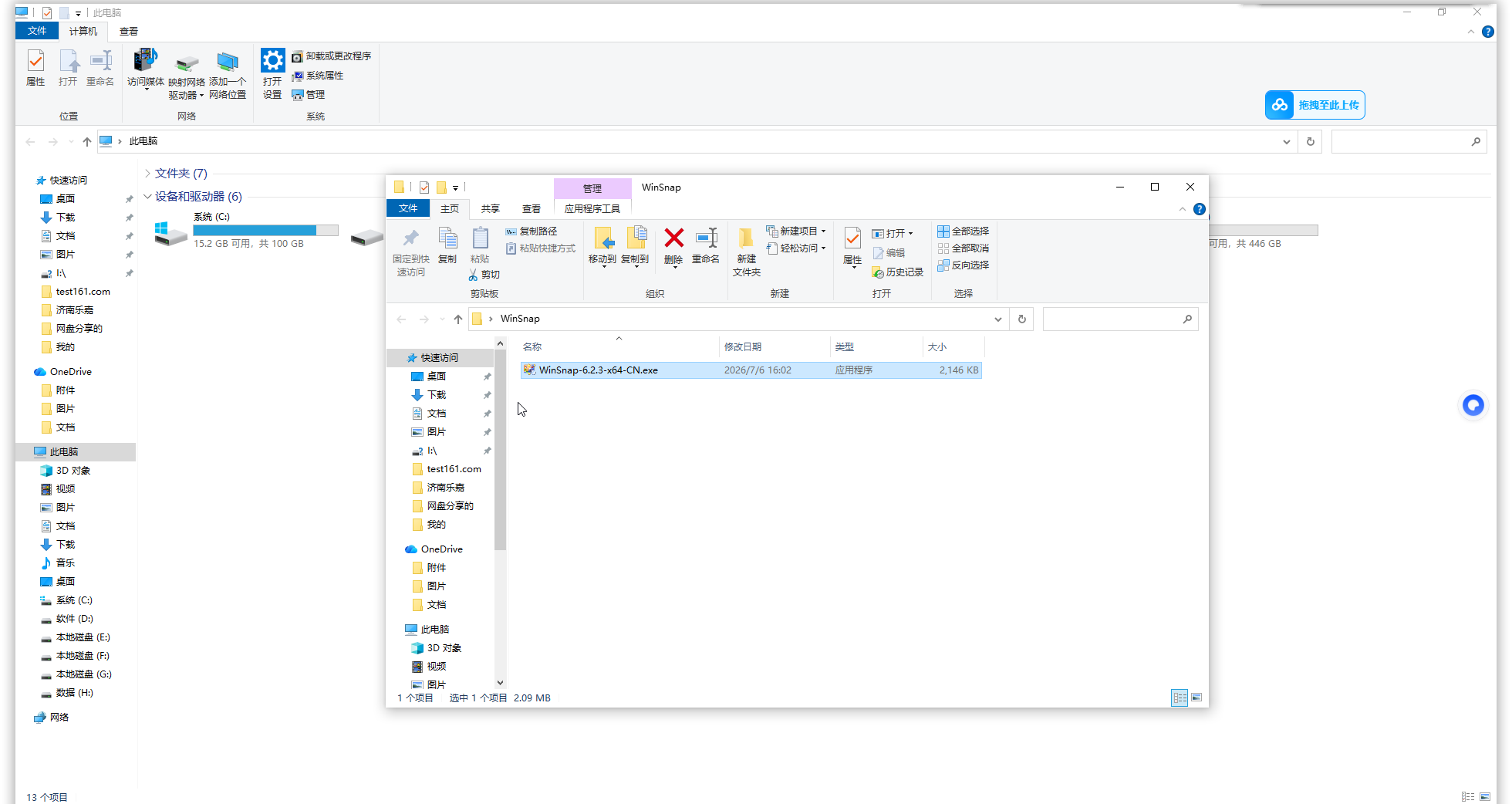Open address bar history dropdown in WinSnap window
This screenshot has width=1512, height=804.
[x=997, y=319]
